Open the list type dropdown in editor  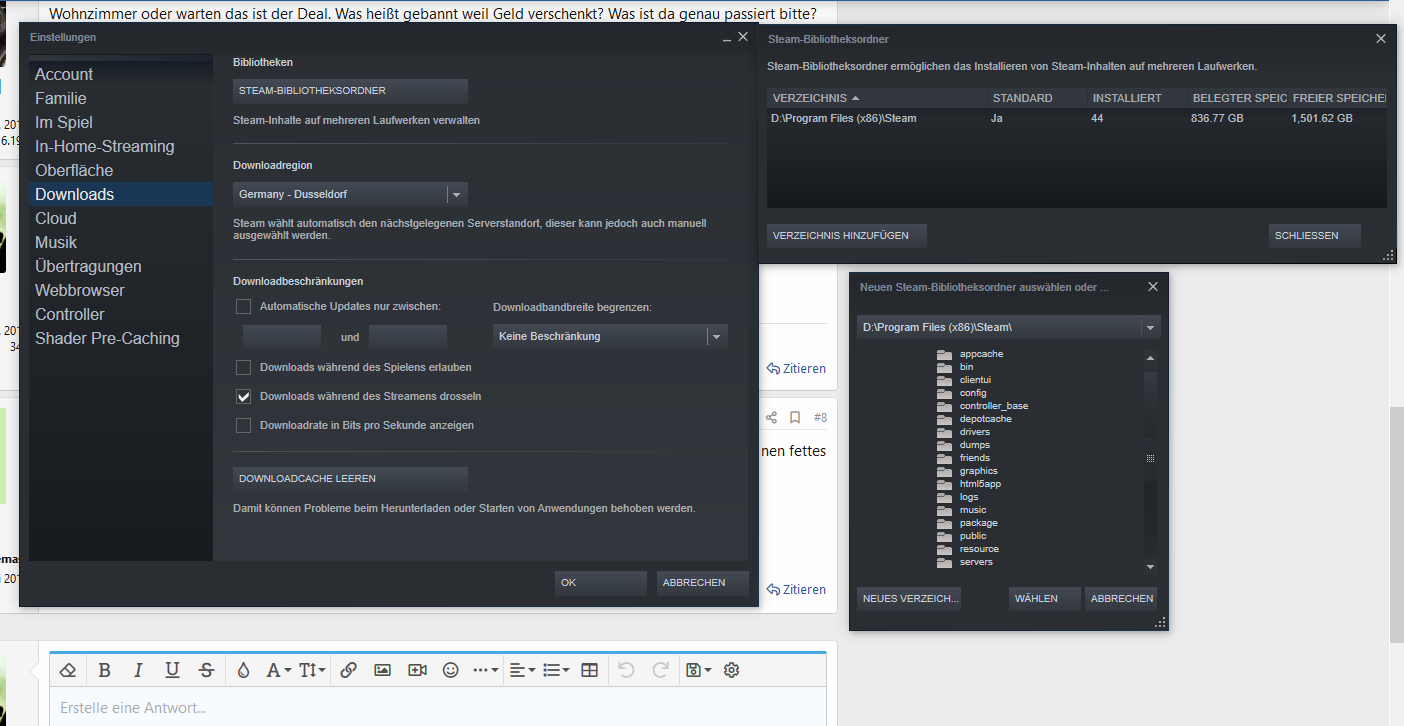pos(555,670)
